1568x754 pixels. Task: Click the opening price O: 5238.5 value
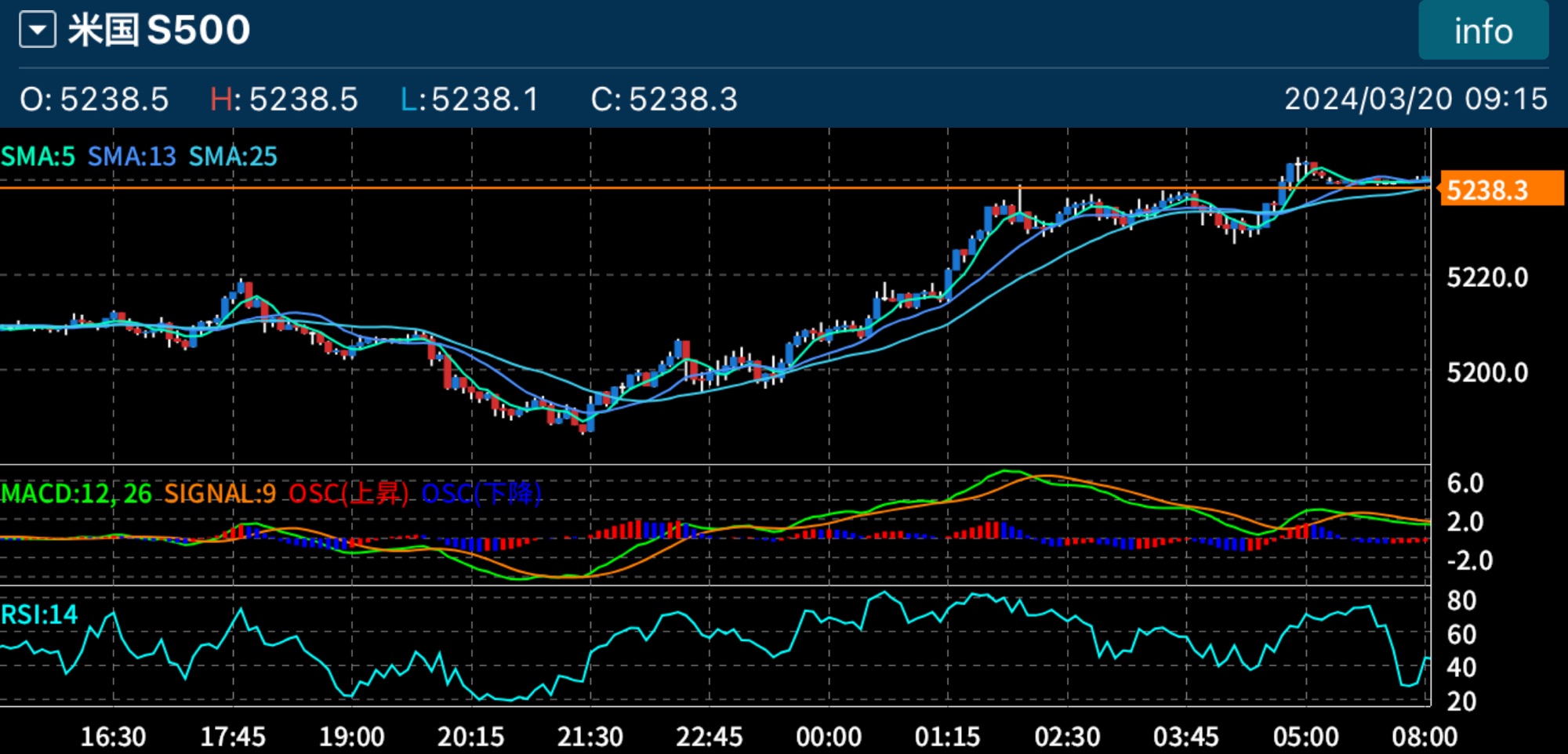coord(94,100)
